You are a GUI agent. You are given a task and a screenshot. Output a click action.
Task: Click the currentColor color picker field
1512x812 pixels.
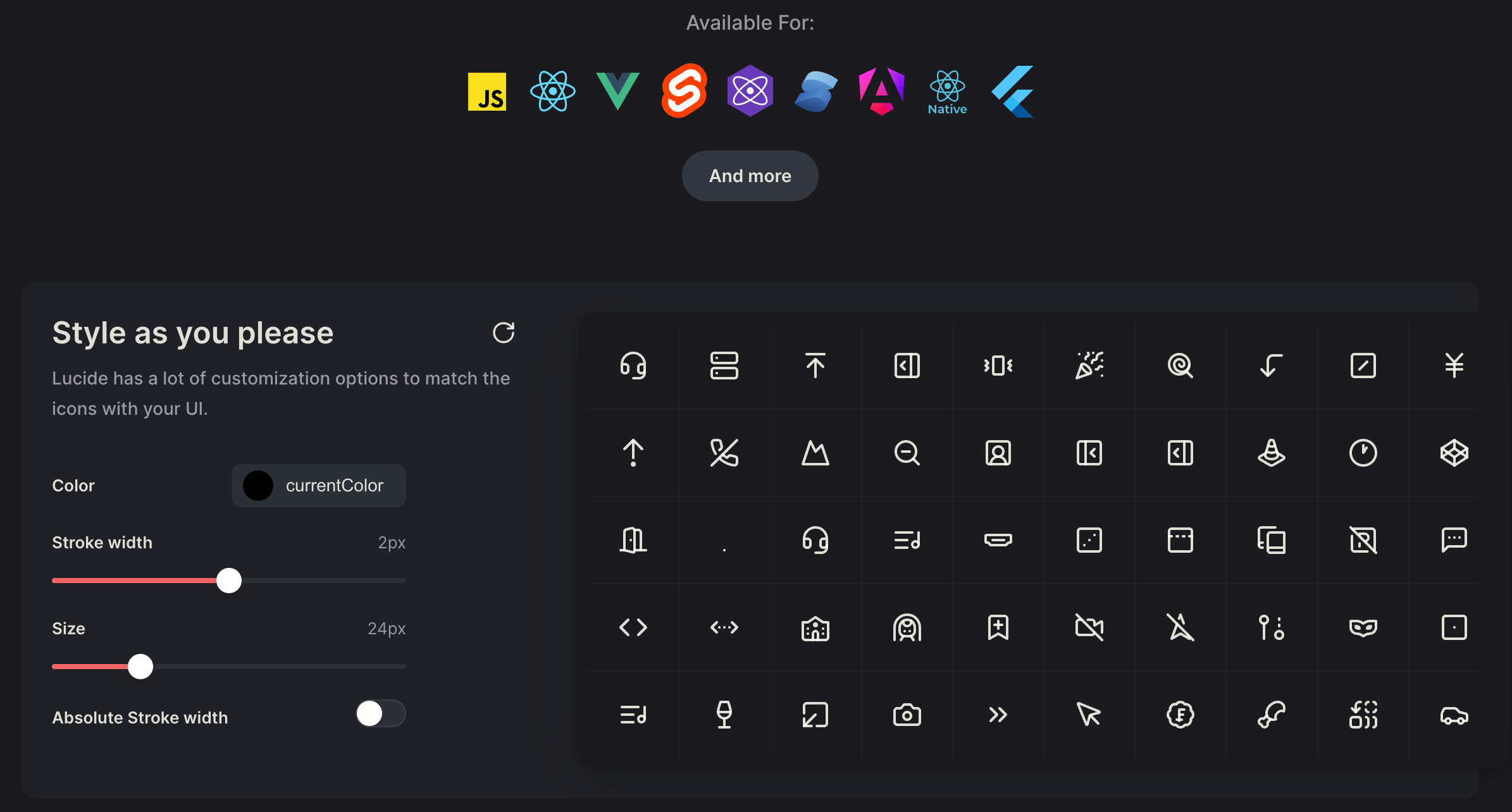[x=319, y=486]
